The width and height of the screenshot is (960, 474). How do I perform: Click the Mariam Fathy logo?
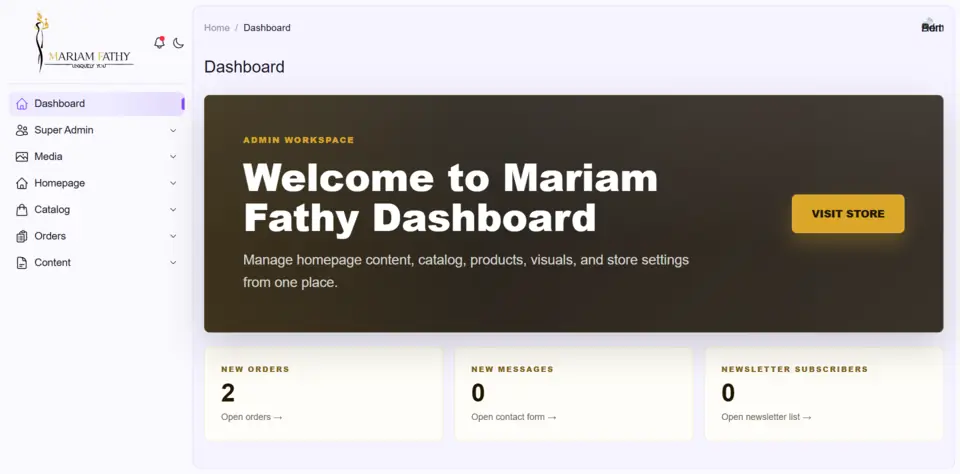pyautogui.click(x=83, y=42)
